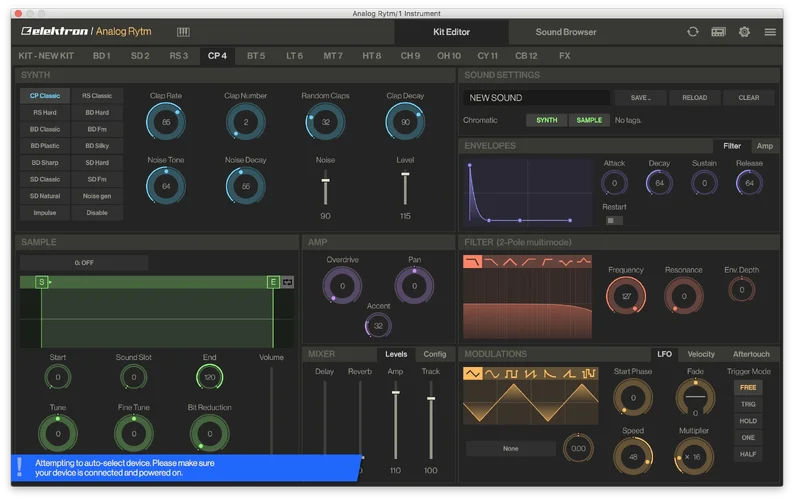Click the Level slider handle
The image size is (794, 500).
(405, 174)
